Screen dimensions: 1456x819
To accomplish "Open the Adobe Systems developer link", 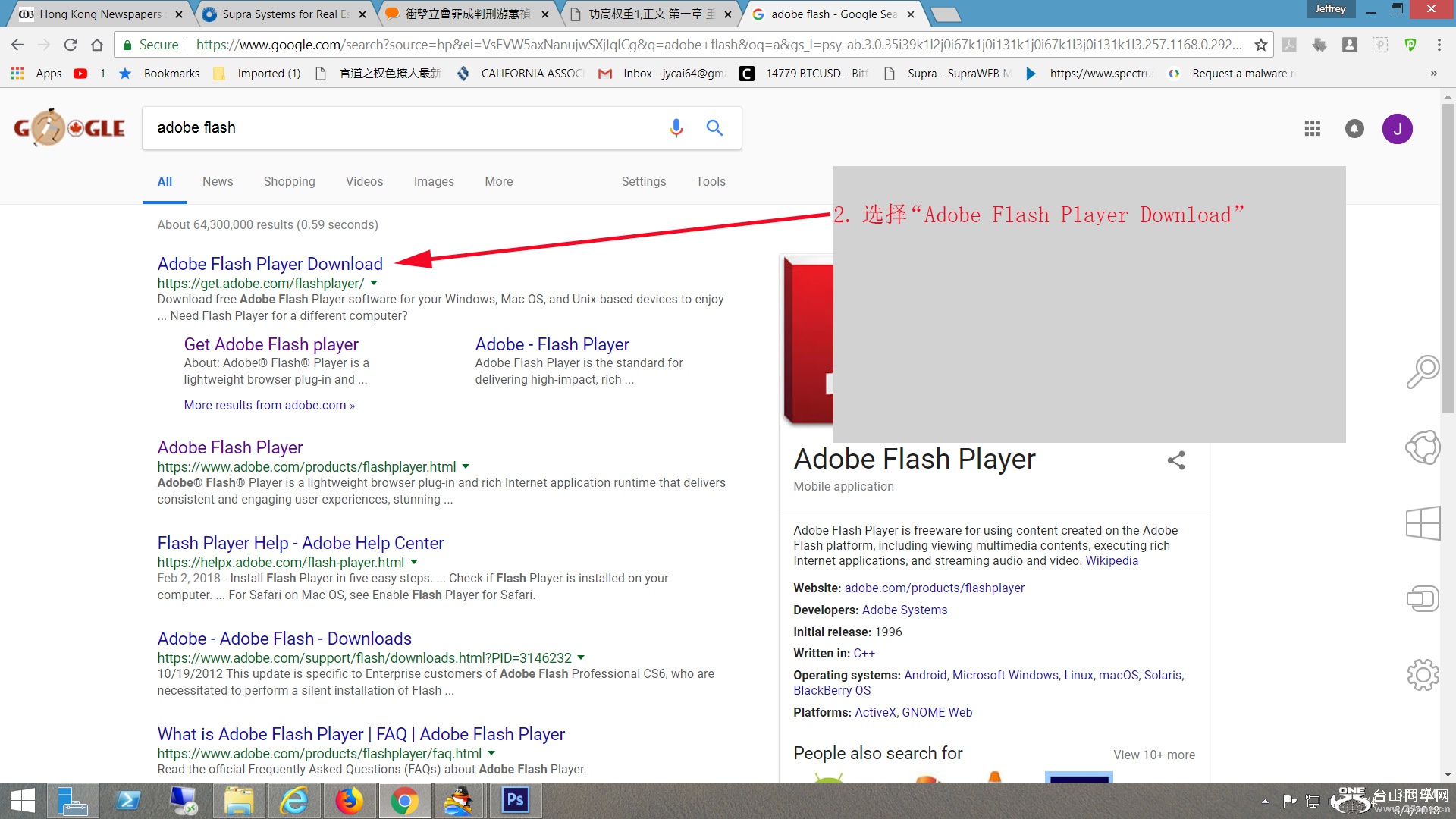I will coord(905,610).
